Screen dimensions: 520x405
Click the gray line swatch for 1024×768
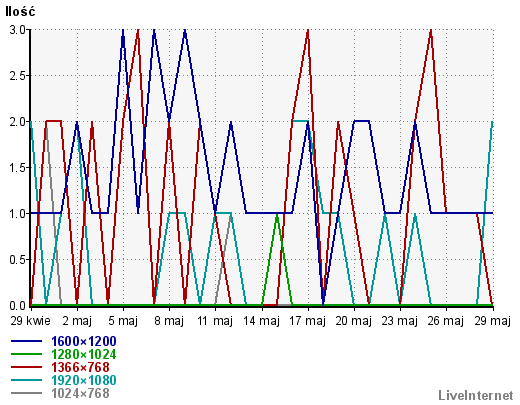(x=26, y=393)
